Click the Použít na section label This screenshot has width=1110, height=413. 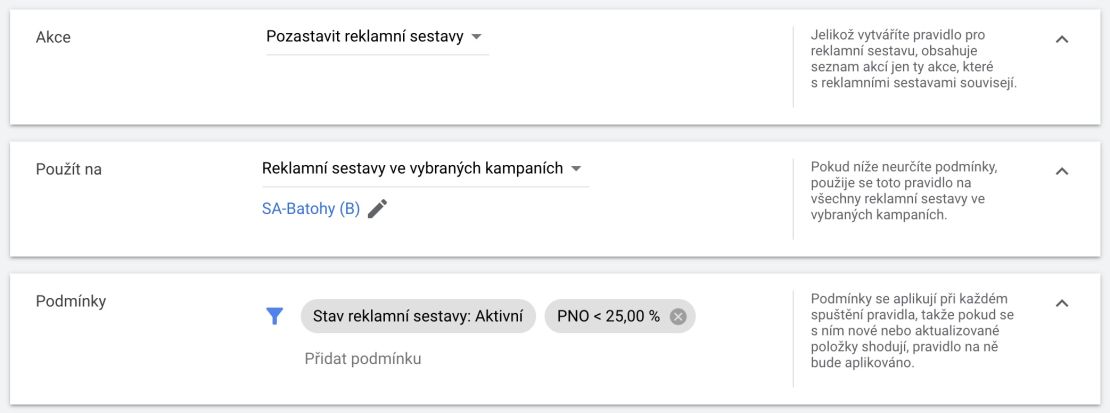pyautogui.click(x=69, y=169)
